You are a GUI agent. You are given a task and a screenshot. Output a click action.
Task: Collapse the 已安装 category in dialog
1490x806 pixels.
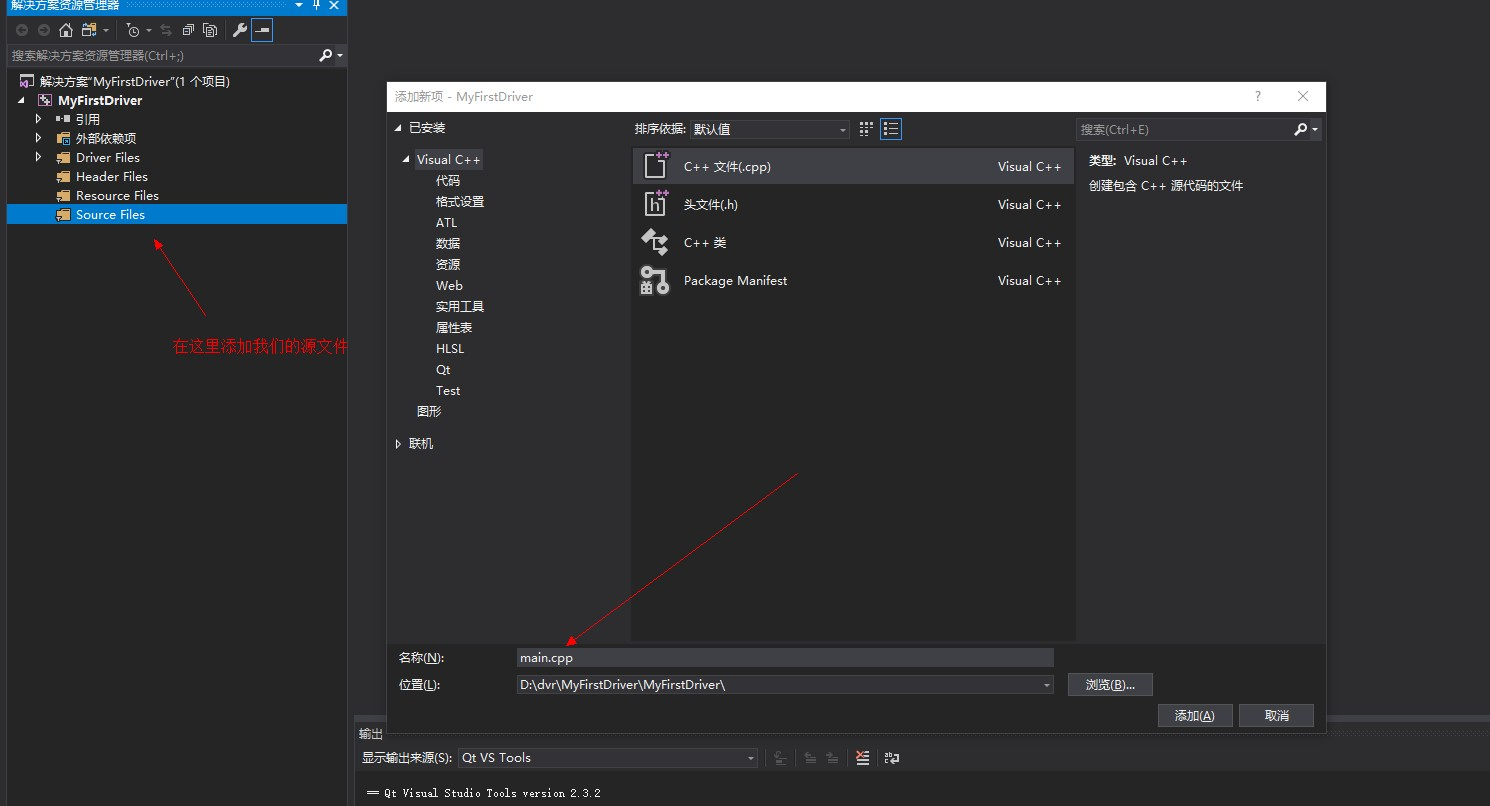(398, 128)
